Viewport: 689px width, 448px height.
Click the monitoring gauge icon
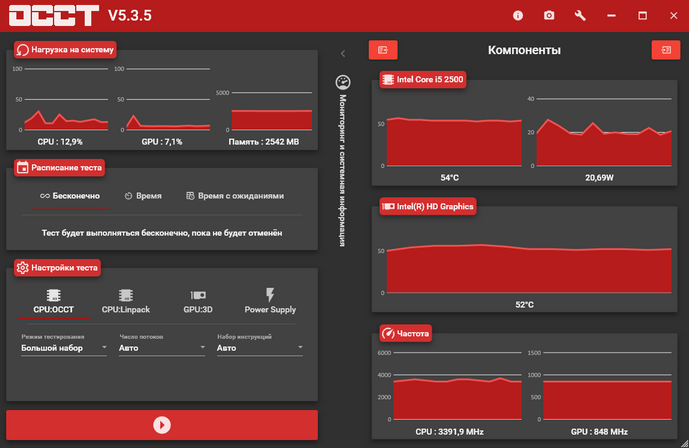343,82
